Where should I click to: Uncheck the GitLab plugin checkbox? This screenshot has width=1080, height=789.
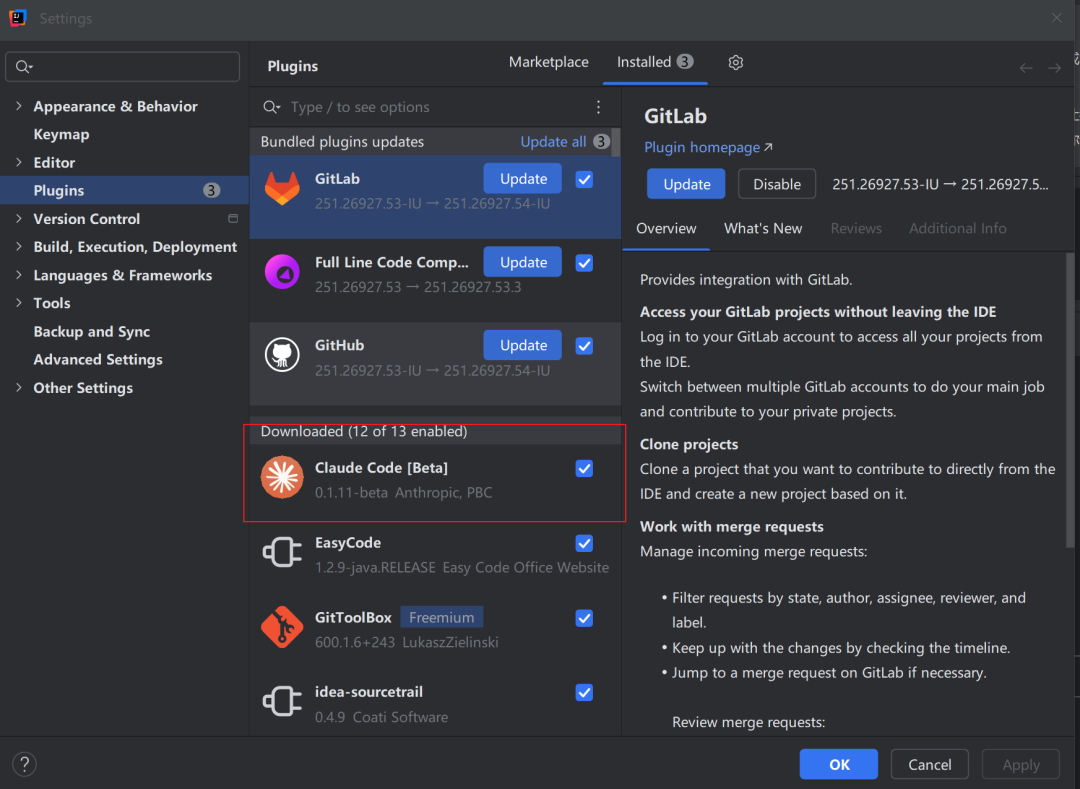[584, 180]
